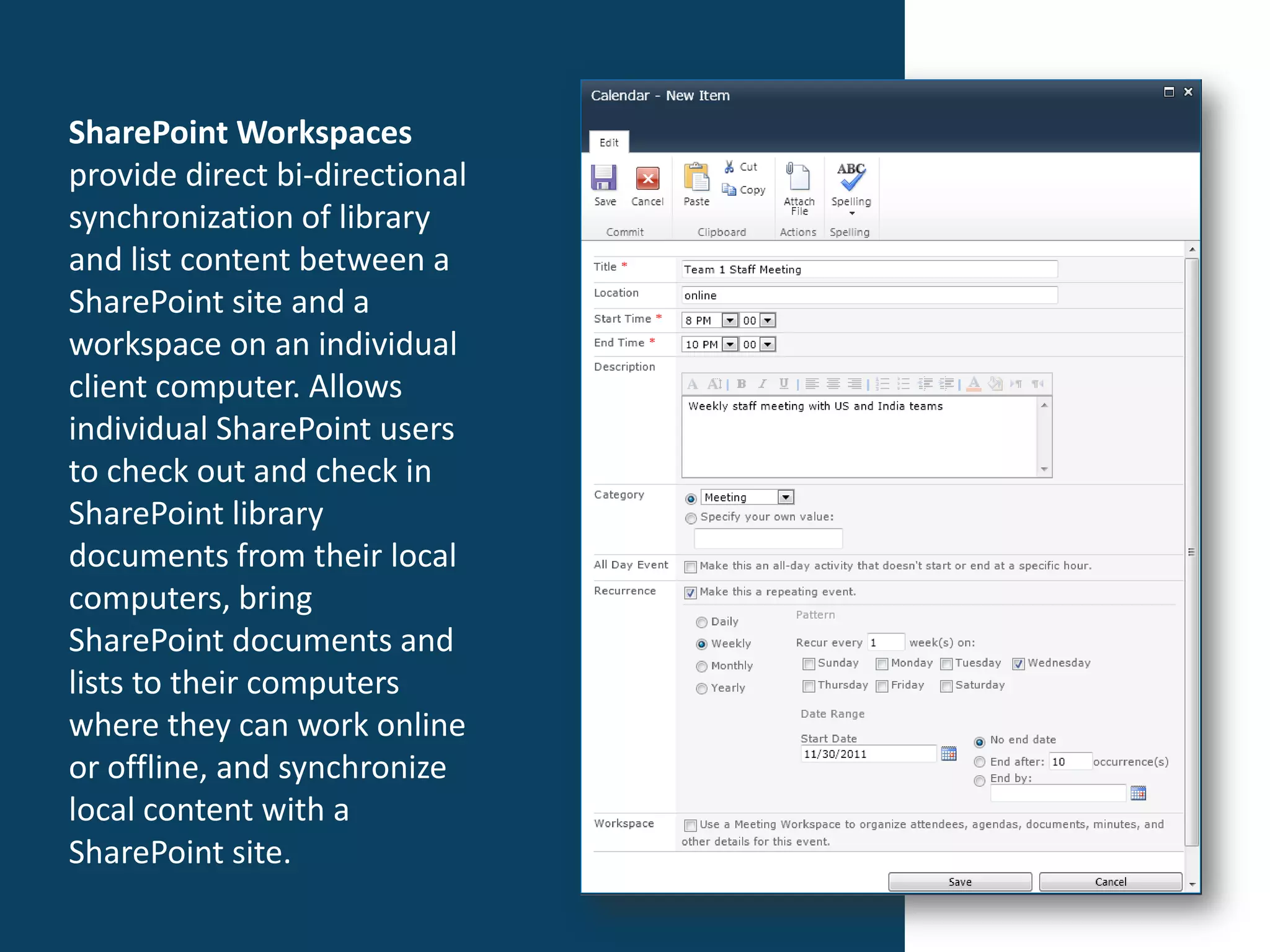Click the red Cancel ribbon icon
Screen dimensions: 1270x952
tap(647, 179)
